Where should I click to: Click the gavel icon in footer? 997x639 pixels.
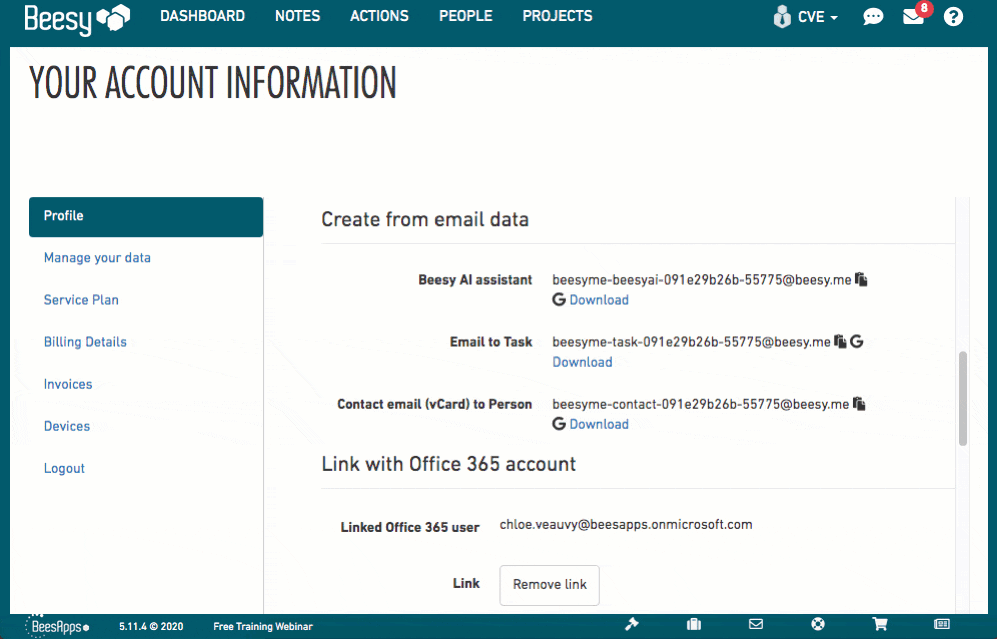[x=631, y=624]
